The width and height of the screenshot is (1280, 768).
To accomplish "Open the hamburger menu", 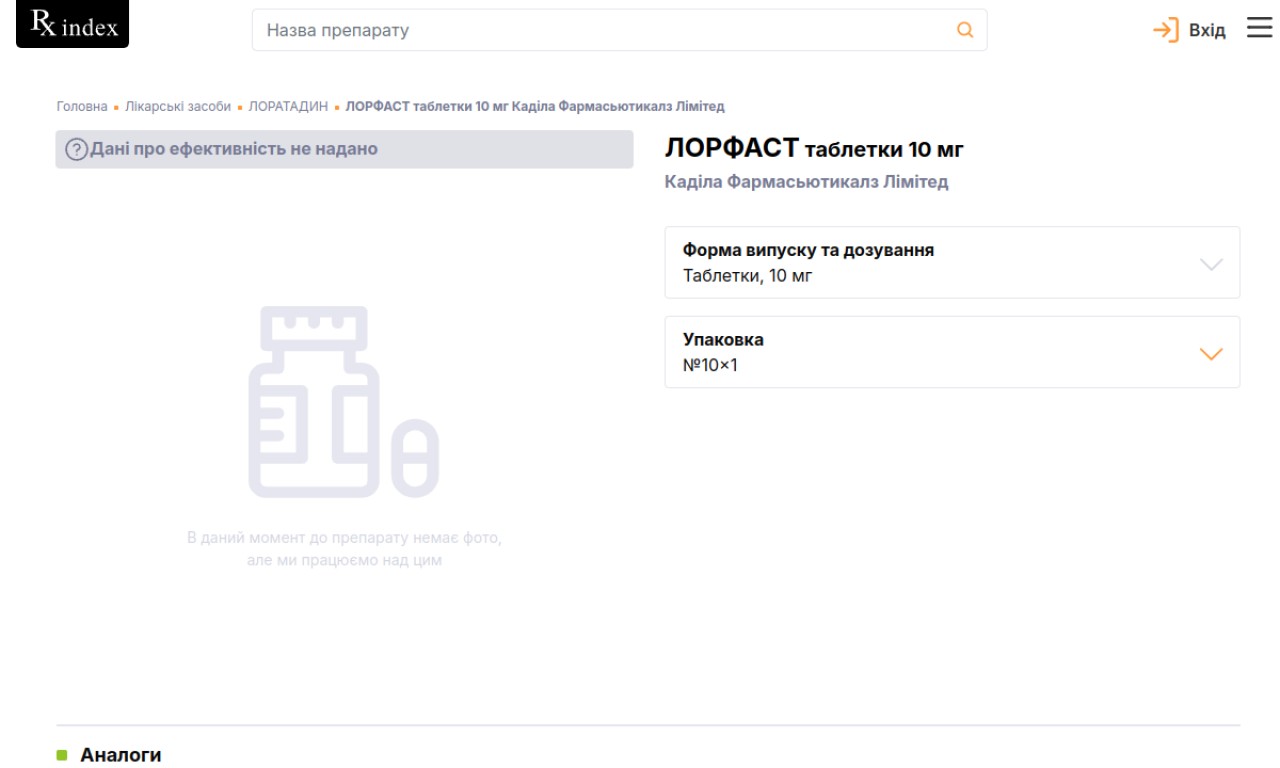I will [x=1258, y=29].
